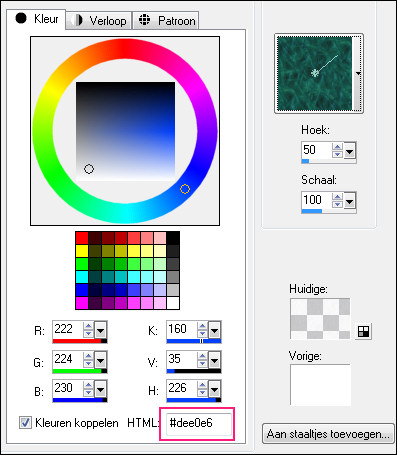Expand the pattern thumbnail dropdown arrow

(x=358, y=73)
